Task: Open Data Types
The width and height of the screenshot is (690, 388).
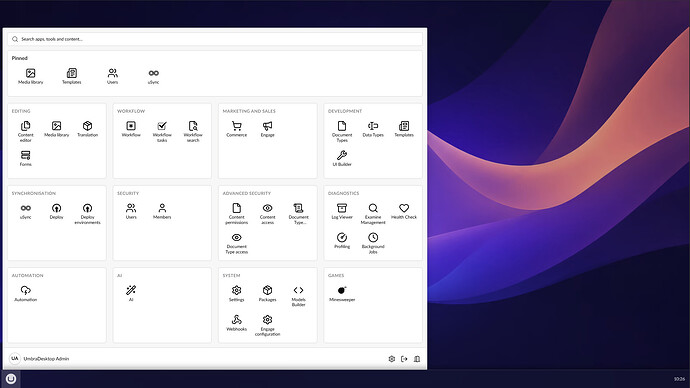Action: click(373, 129)
